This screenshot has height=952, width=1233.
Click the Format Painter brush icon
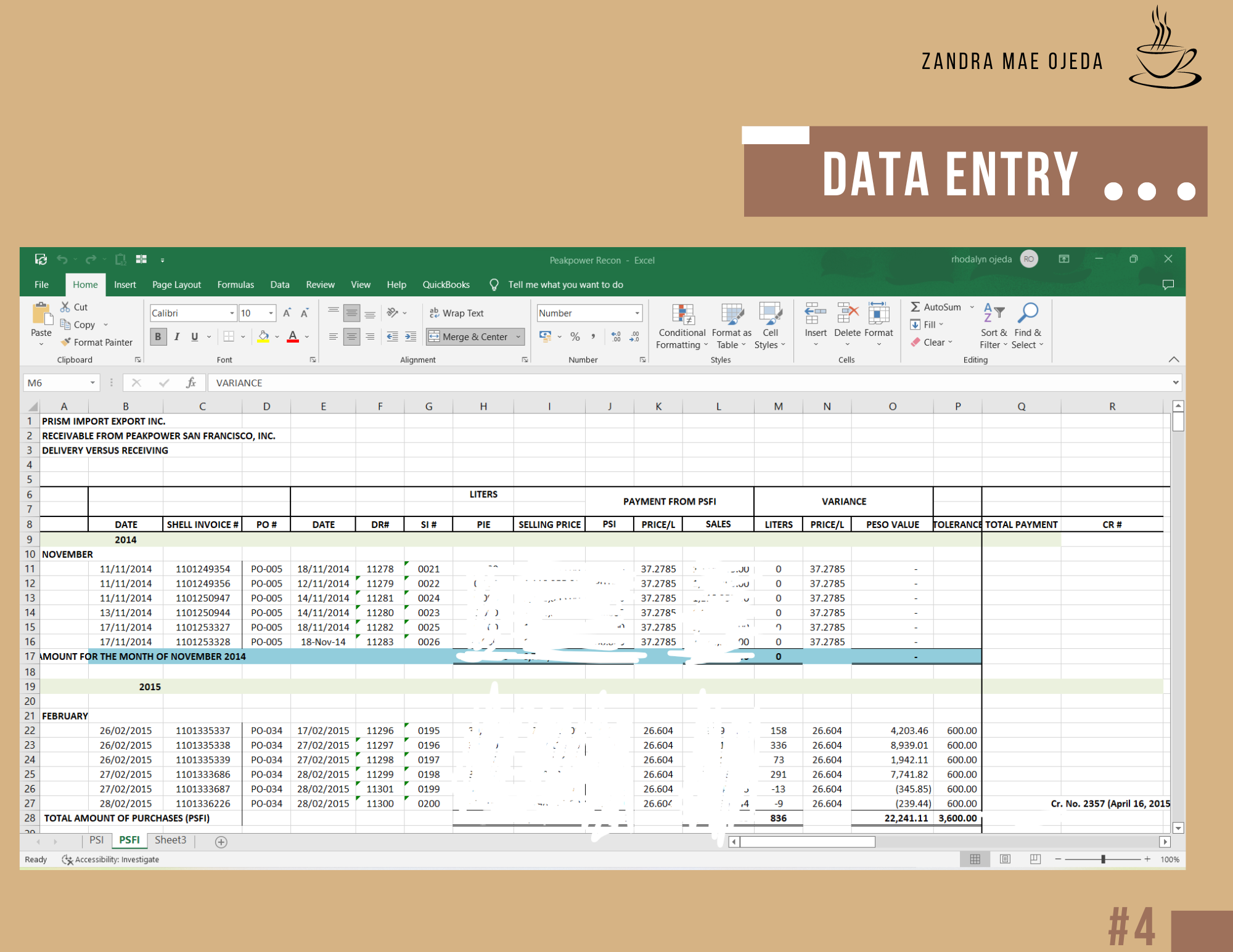[x=66, y=342]
